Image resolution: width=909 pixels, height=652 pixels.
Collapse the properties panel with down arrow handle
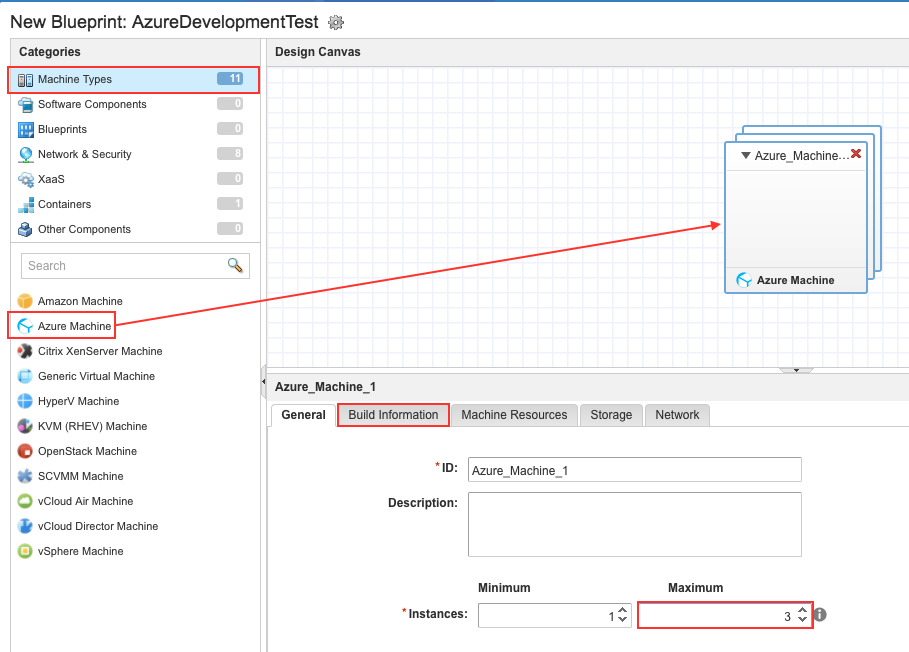pyautogui.click(x=797, y=370)
